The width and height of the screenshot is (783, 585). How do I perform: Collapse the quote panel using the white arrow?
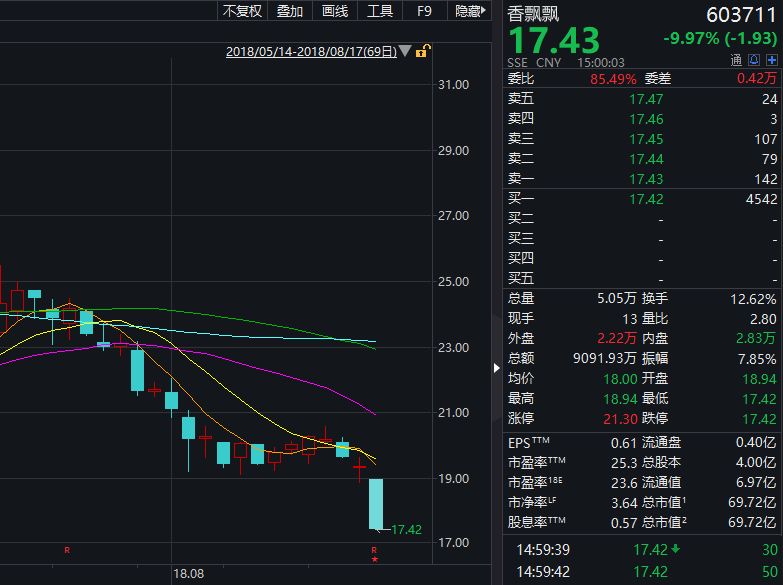click(x=496, y=368)
